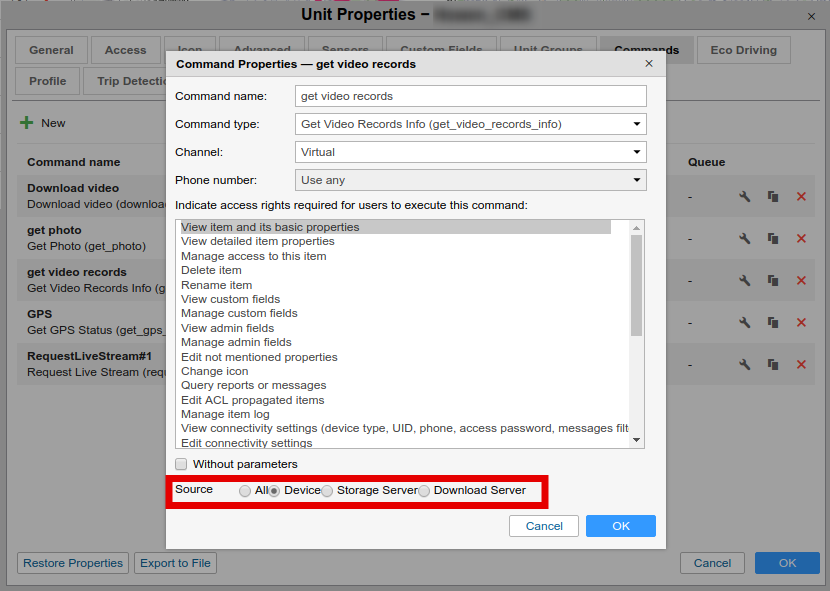Click the wrench icon for RequestLiveStream#1 command

click(x=744, y=365)
